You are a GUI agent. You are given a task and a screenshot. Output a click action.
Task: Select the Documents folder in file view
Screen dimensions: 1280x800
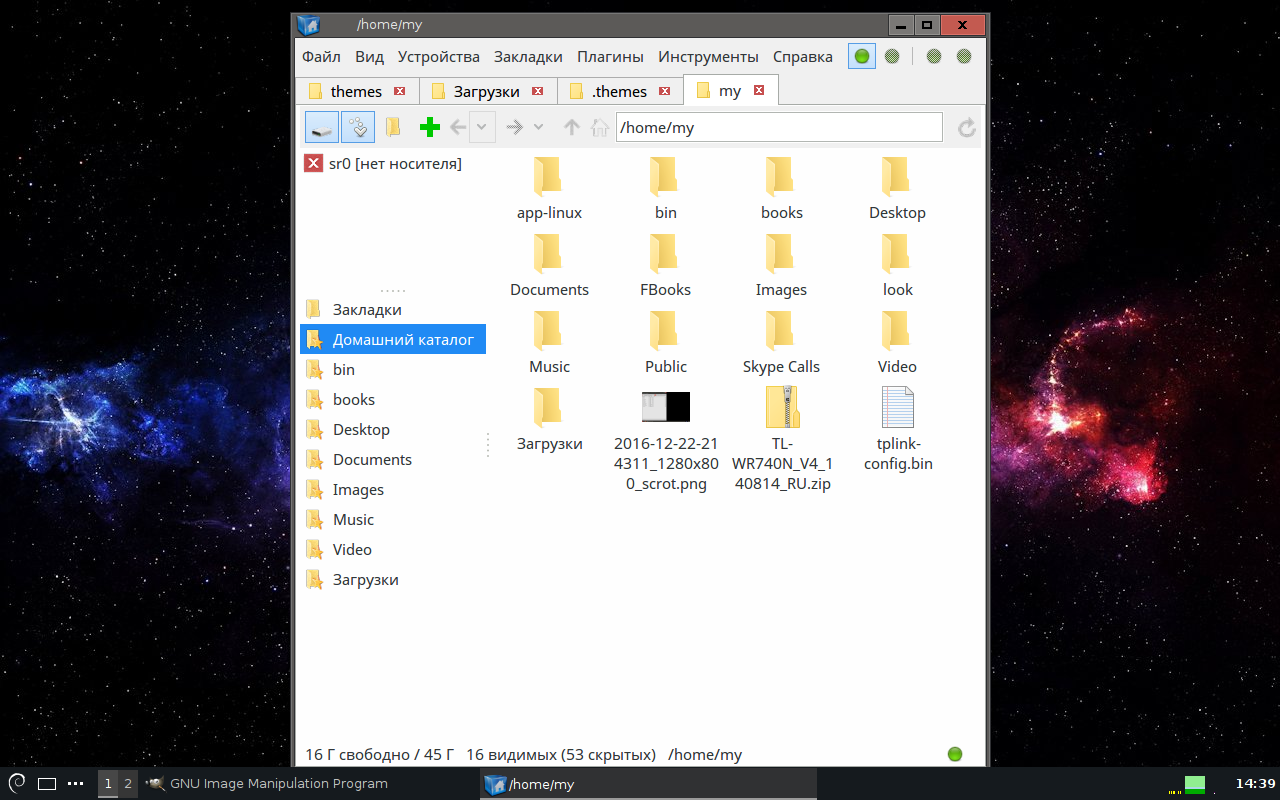548,253
